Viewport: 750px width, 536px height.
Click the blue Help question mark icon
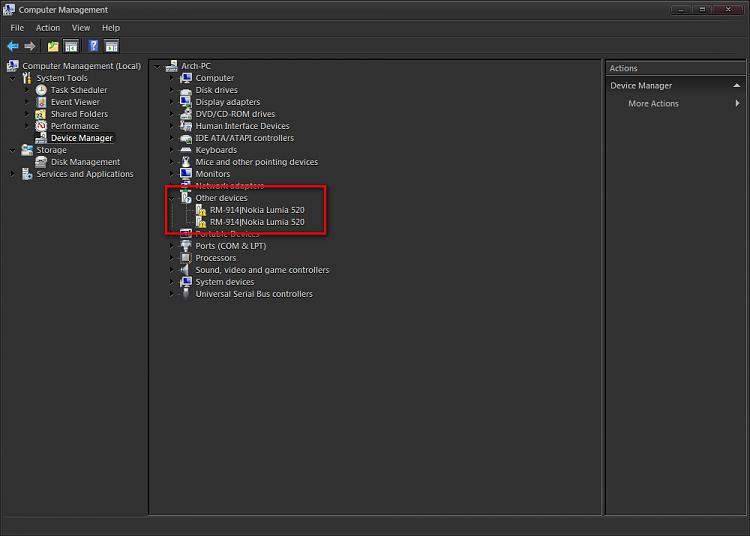94,46
